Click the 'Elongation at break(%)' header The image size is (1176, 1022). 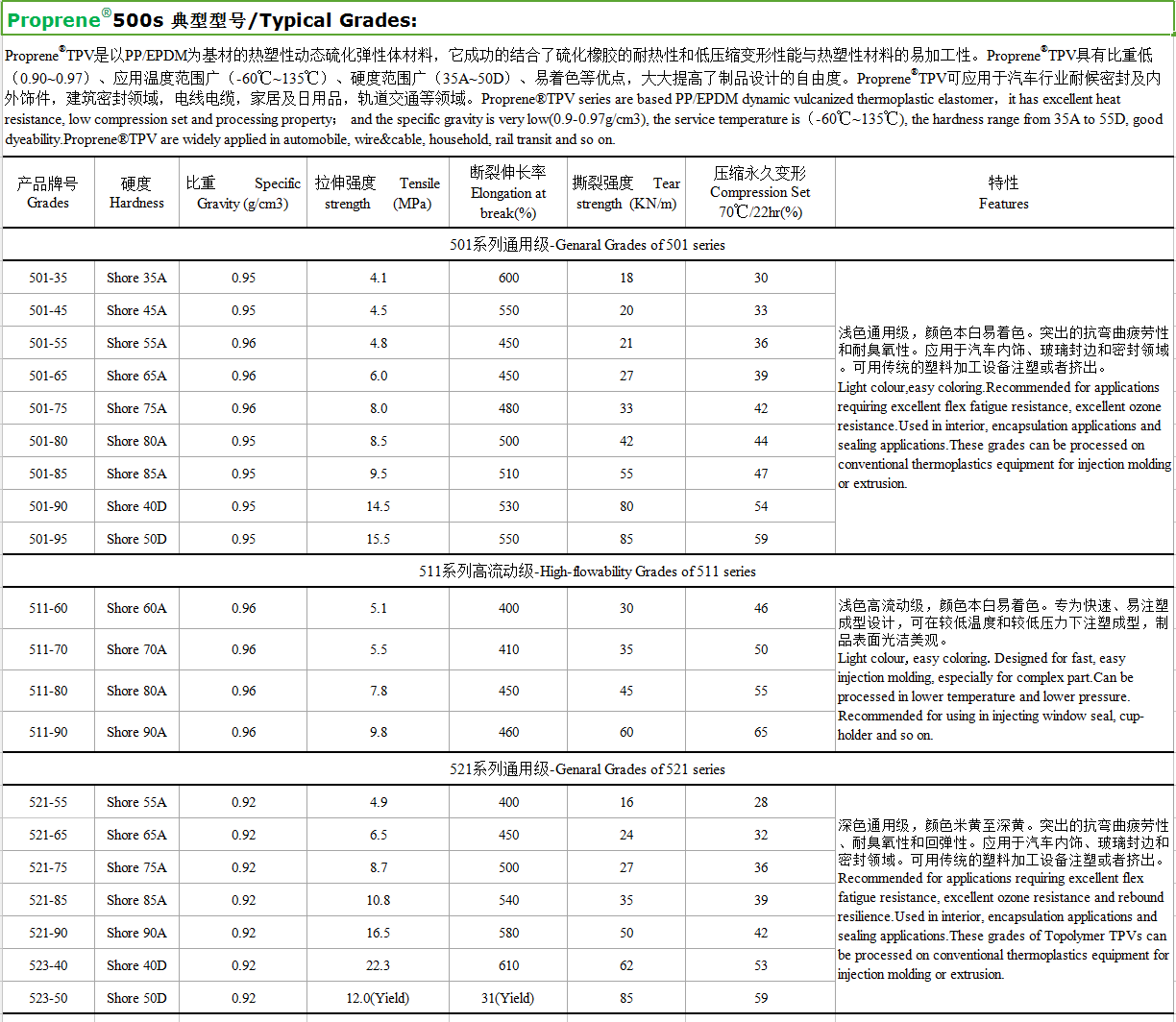click(508, 192)
